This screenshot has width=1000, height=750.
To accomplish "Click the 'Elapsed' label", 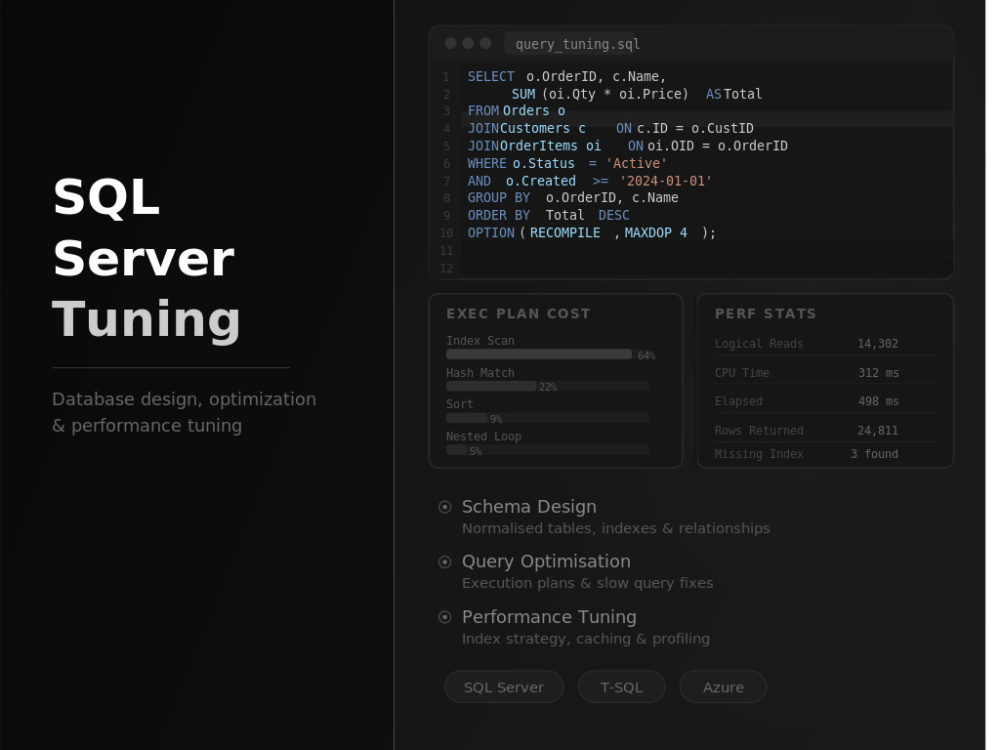I will point(739,401).
